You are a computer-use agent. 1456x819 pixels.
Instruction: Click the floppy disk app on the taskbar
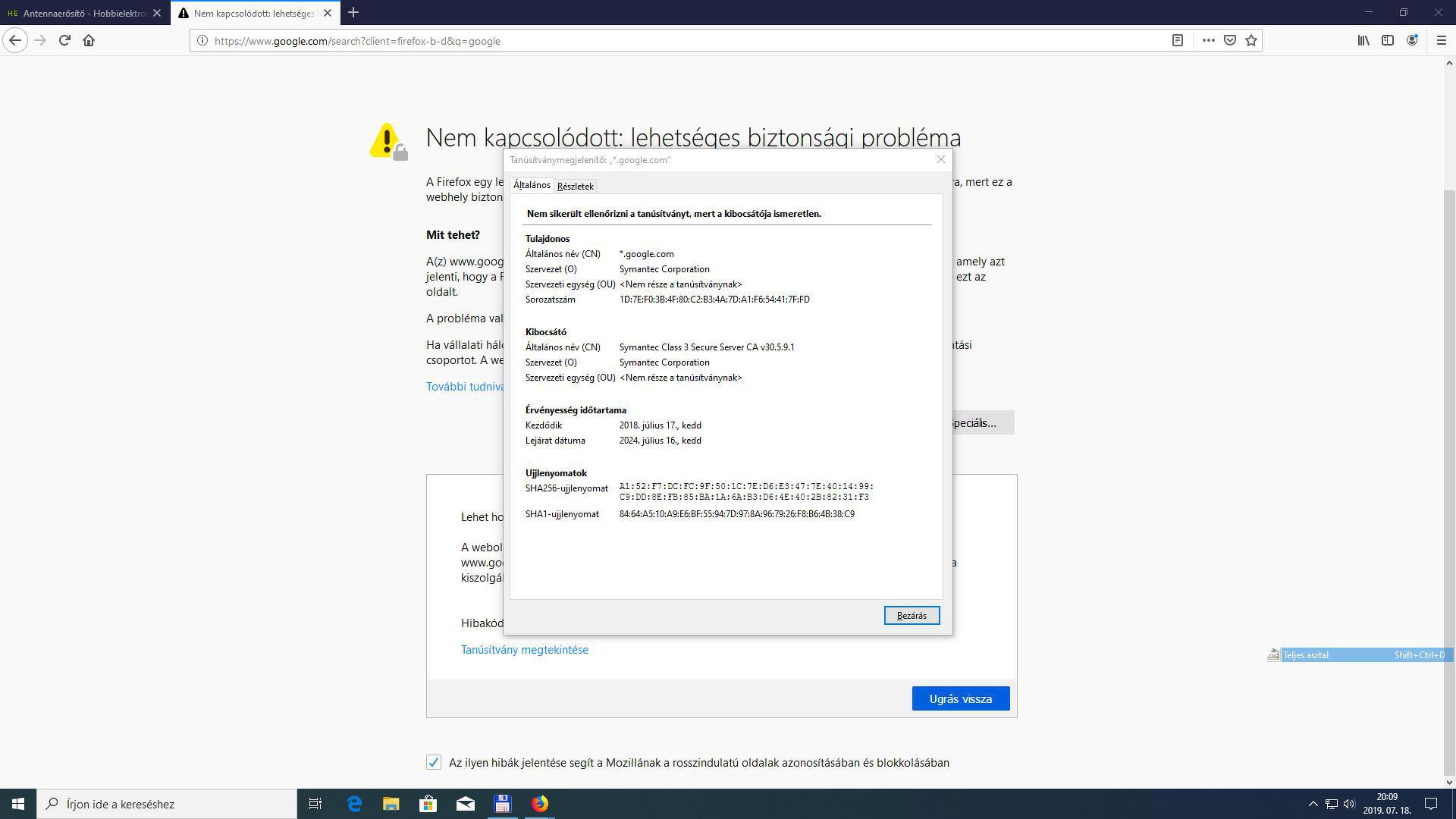coord(502,804)
